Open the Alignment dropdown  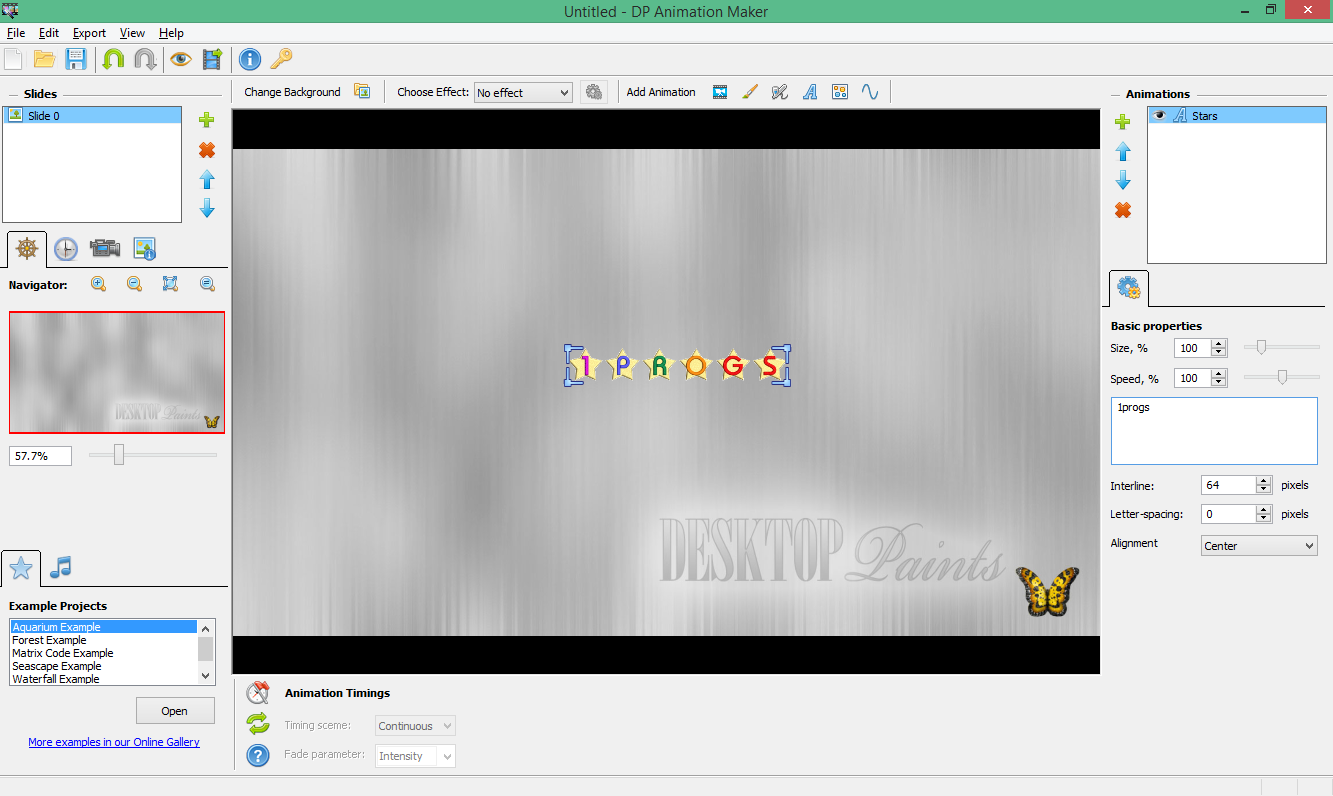click(1258, 545)
